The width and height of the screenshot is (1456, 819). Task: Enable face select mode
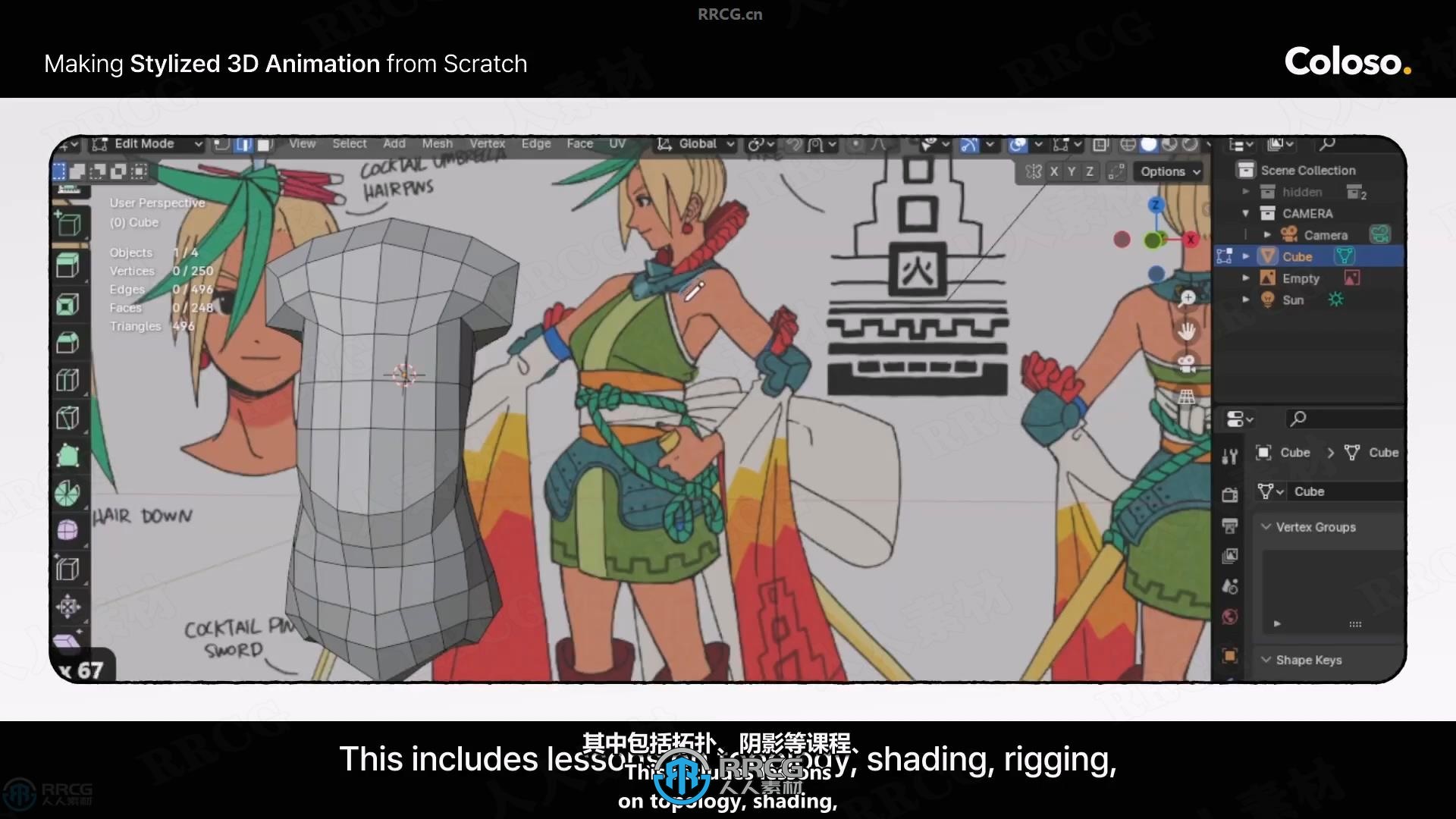(264, 144)
